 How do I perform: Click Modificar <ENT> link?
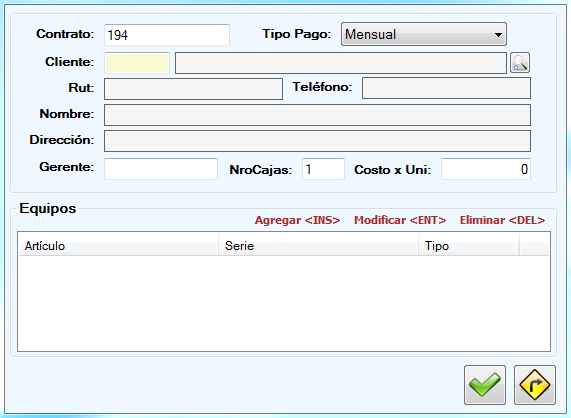point(400,220)
